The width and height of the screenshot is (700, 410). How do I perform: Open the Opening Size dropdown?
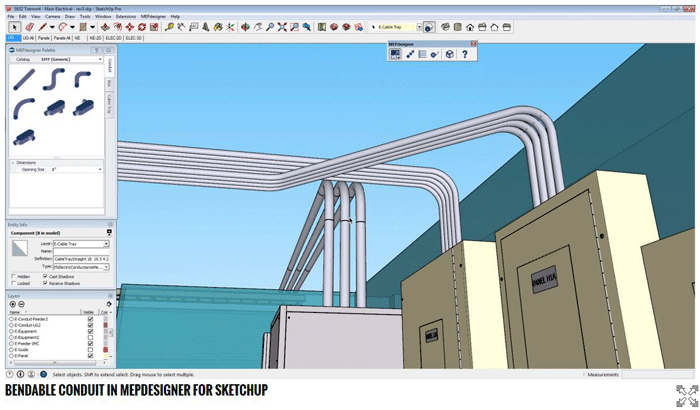[x=99, y=170]
